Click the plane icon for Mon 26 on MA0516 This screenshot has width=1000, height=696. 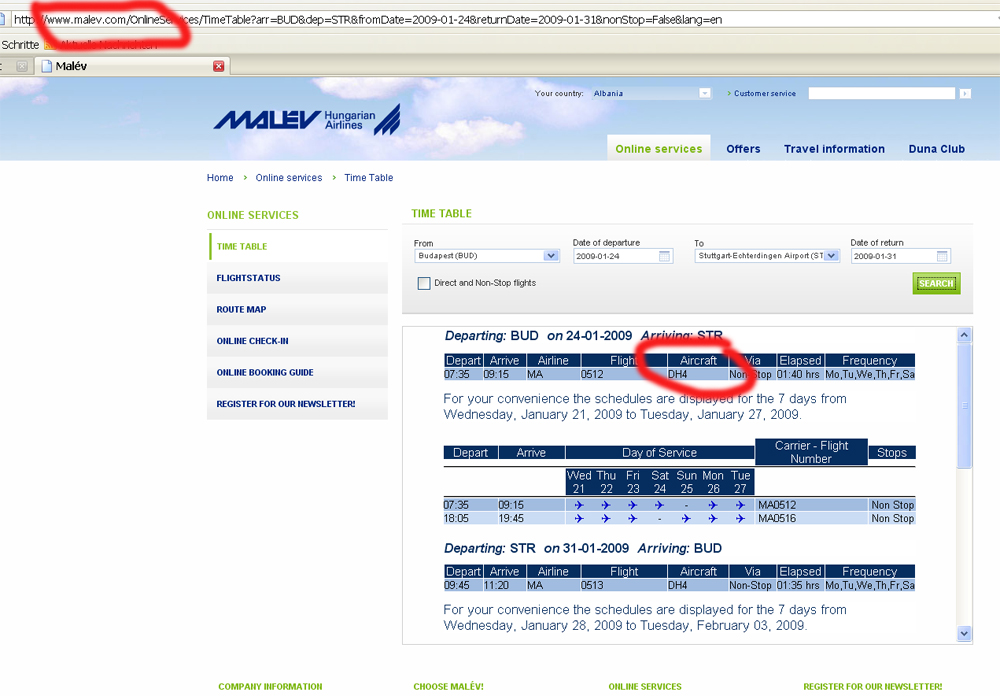tap(712, 519)
